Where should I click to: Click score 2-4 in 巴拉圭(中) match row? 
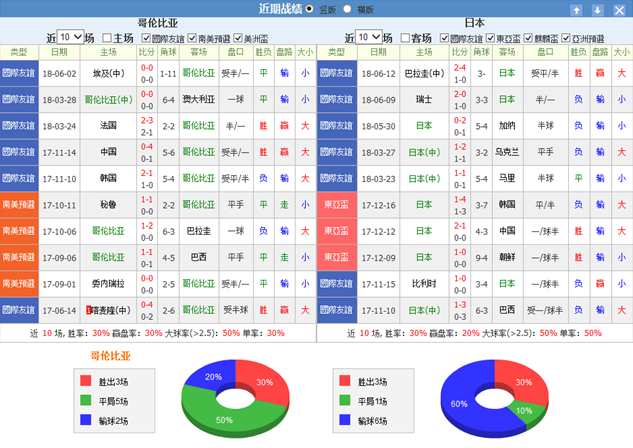coord(460,68)
